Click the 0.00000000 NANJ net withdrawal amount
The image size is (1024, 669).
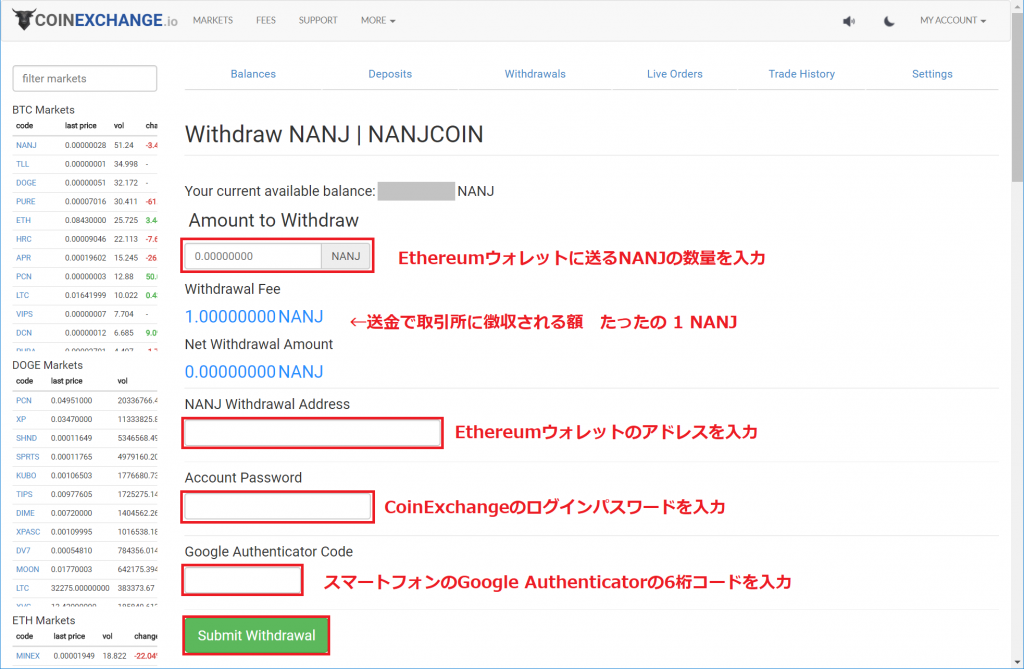(x=253, y=372)
